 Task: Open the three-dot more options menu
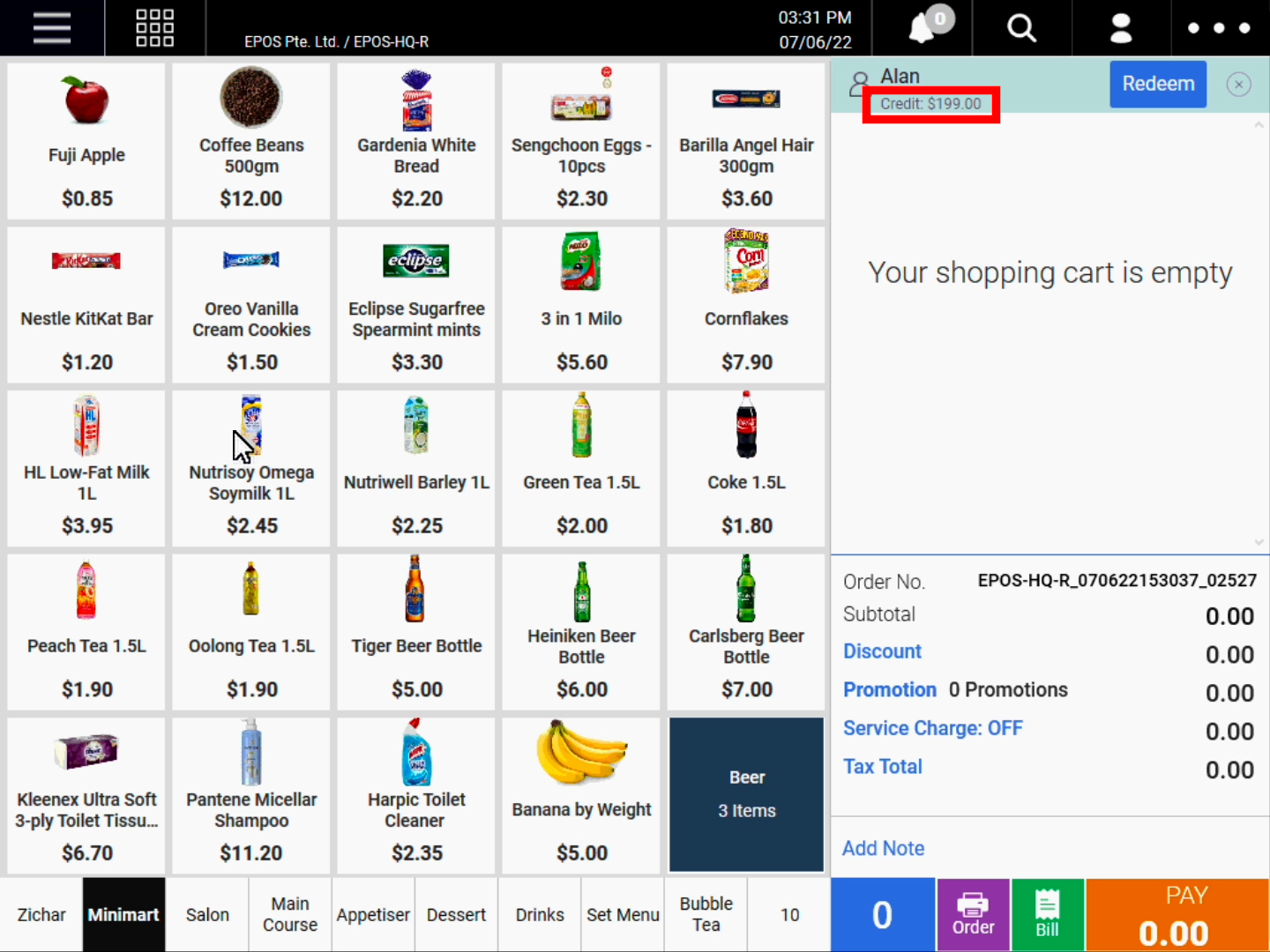point(1219,28)
